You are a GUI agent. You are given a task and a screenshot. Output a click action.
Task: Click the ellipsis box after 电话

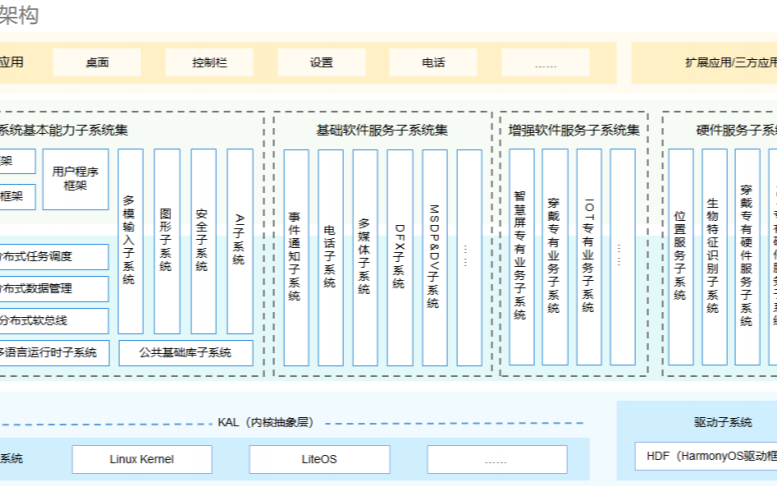546,62
